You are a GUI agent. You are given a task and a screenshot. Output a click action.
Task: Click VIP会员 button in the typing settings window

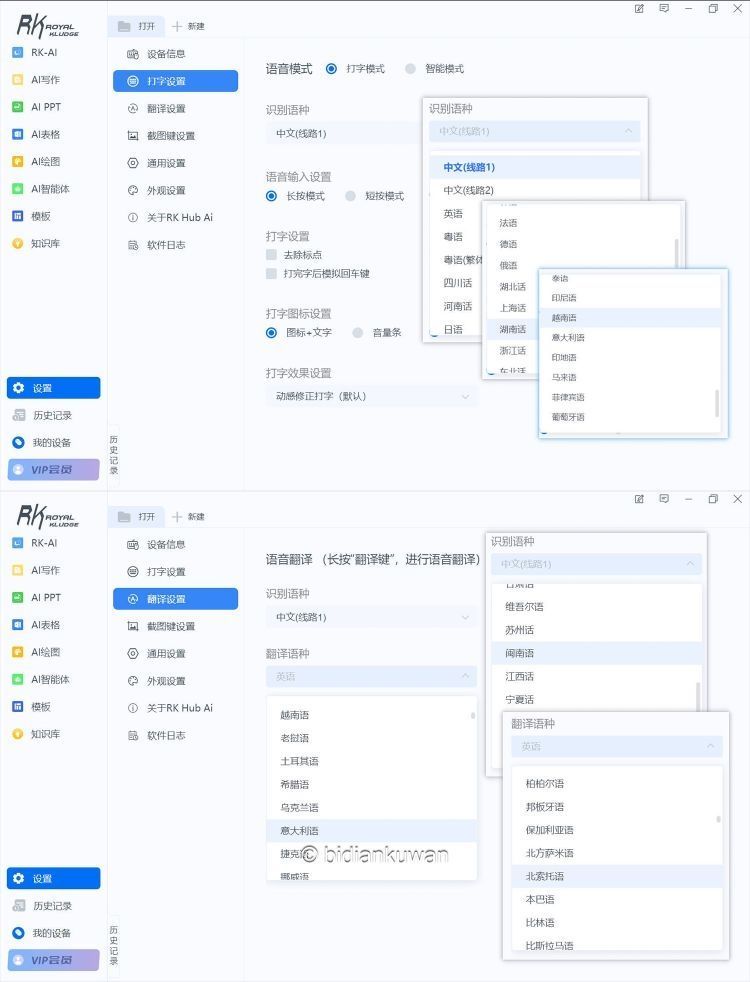pos(54,470)
